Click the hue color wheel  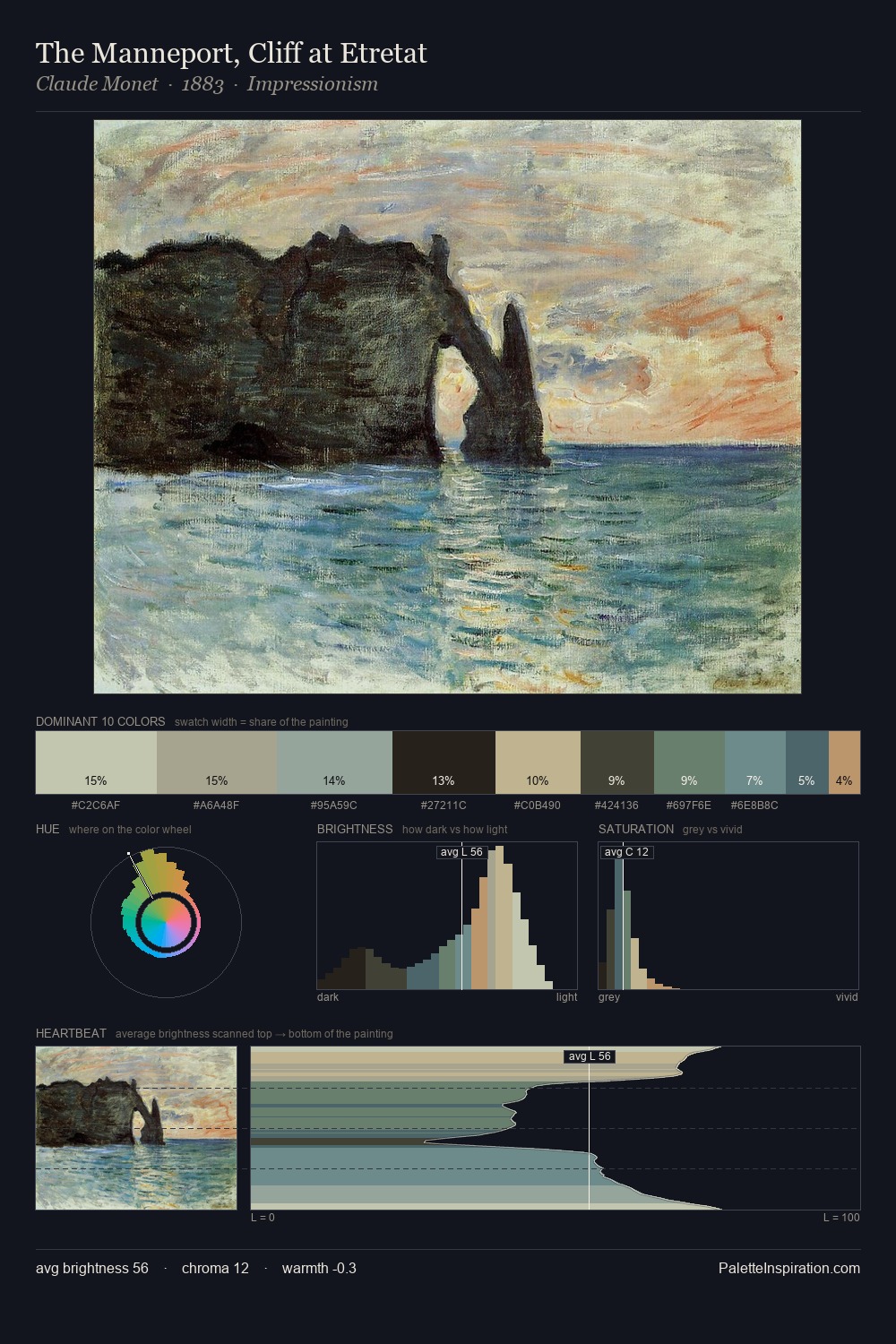166,922
